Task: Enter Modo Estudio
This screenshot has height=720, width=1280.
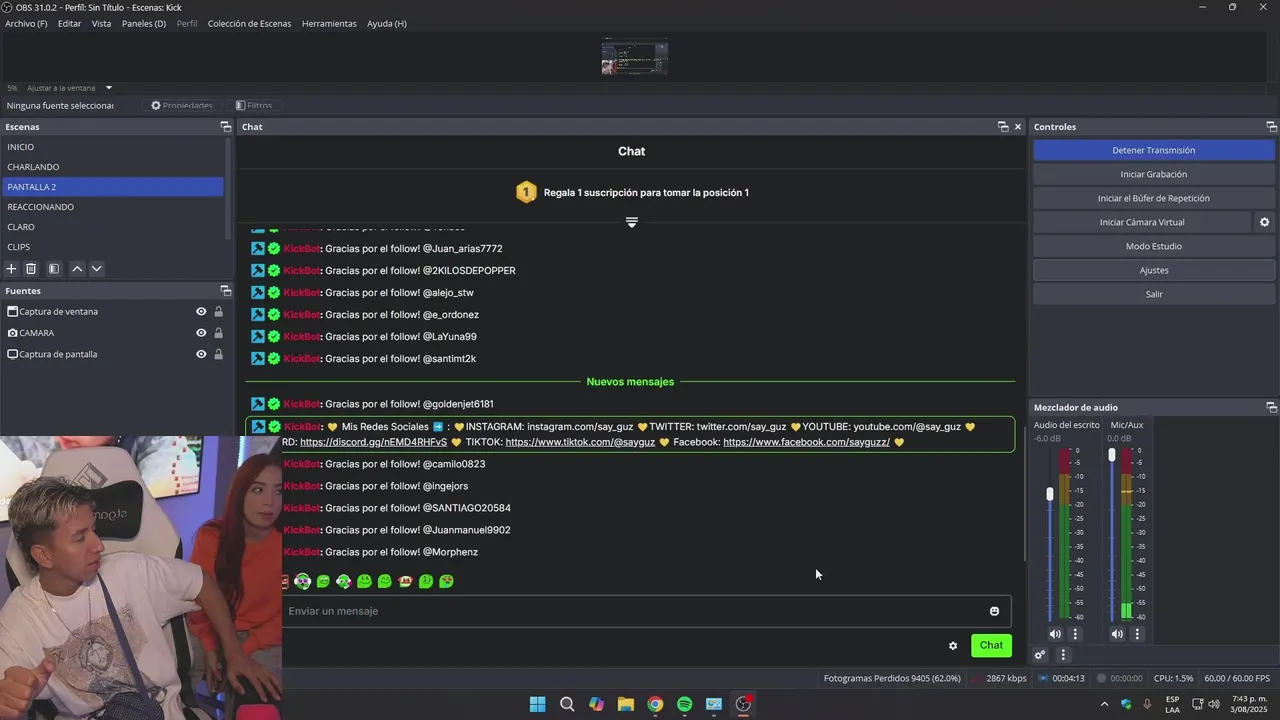Action: click(x=1154, y=246)
